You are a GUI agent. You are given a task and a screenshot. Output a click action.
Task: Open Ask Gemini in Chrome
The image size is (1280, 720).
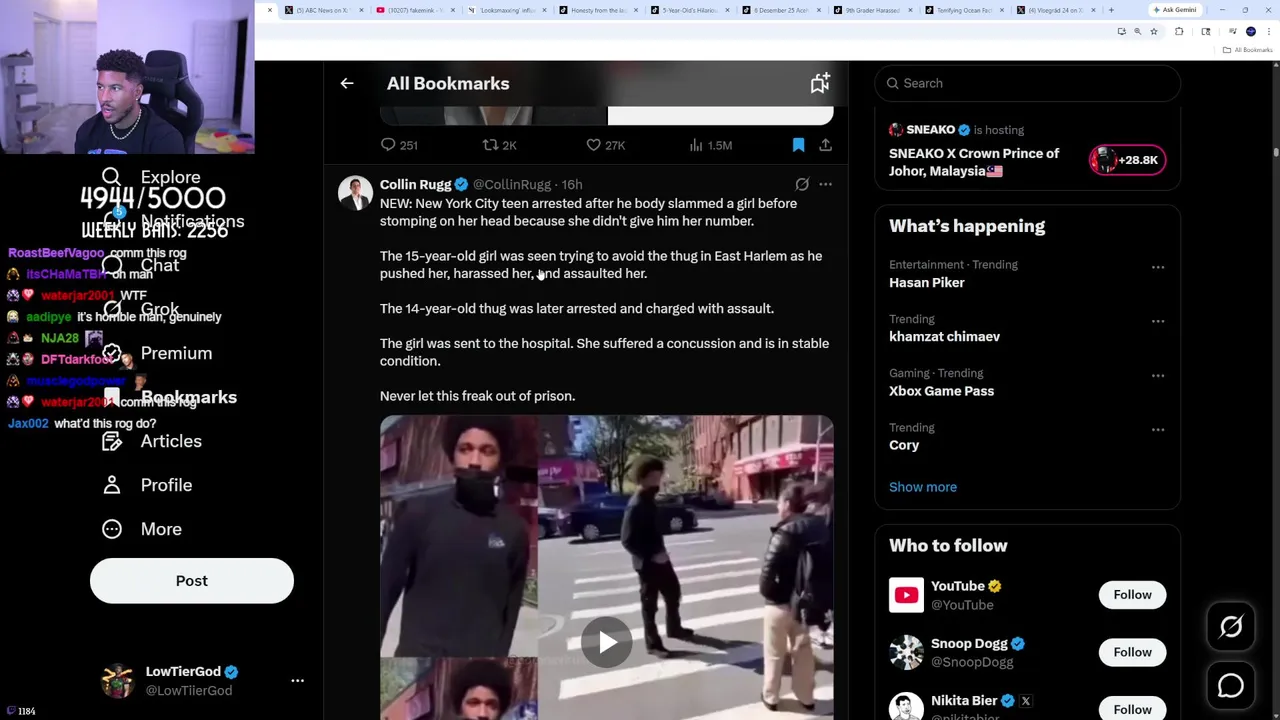(x=1175, y=10)
